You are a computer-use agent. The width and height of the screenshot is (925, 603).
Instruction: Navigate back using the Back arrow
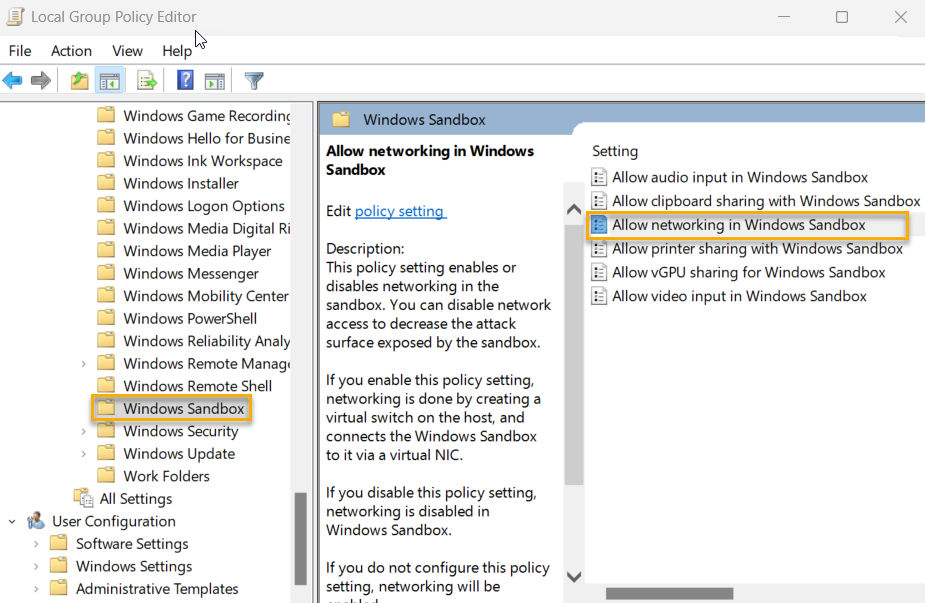13,80
